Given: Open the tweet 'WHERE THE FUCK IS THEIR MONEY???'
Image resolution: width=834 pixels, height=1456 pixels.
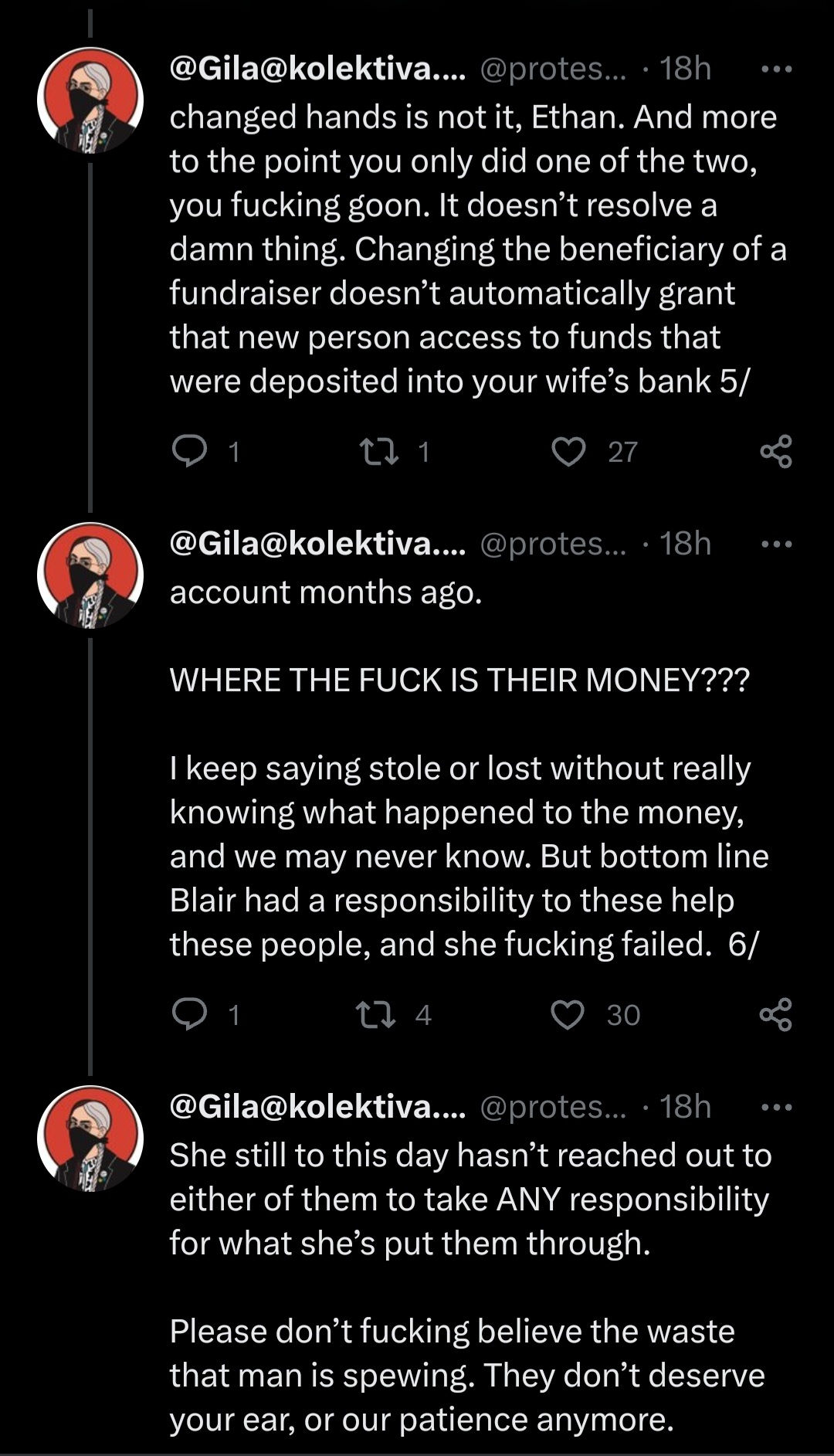Looking at the screenshot, I should coord(459,680).
